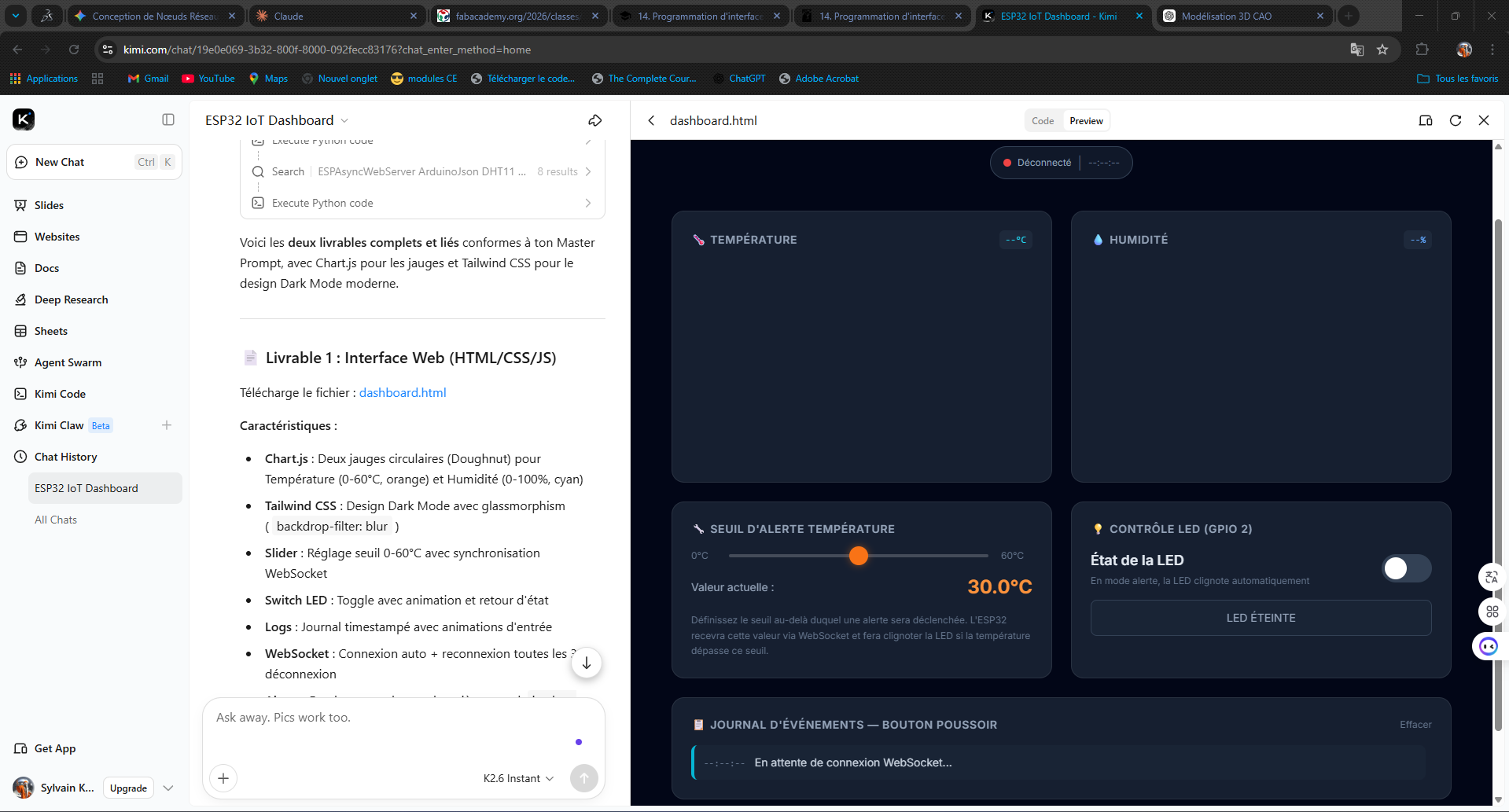The height and width of the screenshot is (812, 1509).
Task: Share the ESP32 IoT Dashboard chat
Action: point(595,120)
